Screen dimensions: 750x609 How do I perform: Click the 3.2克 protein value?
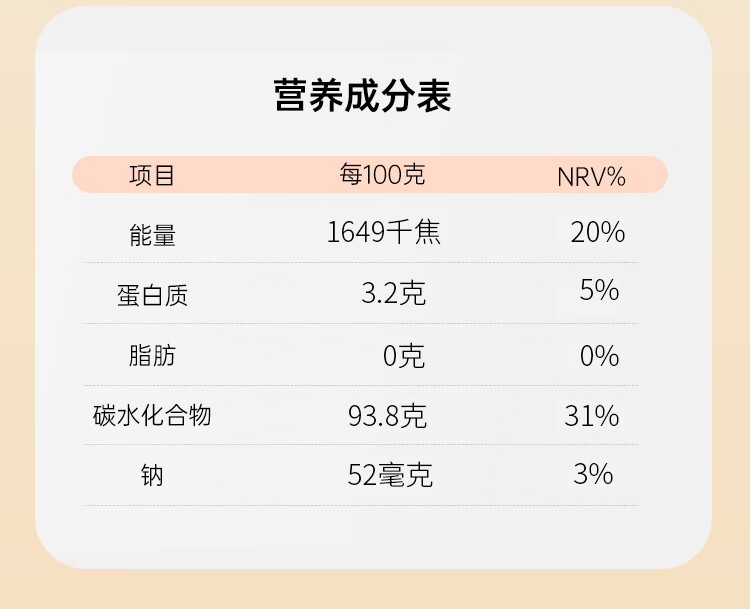point(393,293)
